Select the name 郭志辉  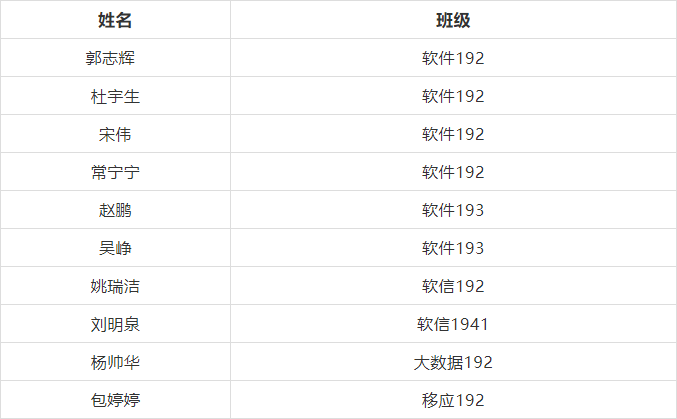click(x=115, y=58)
